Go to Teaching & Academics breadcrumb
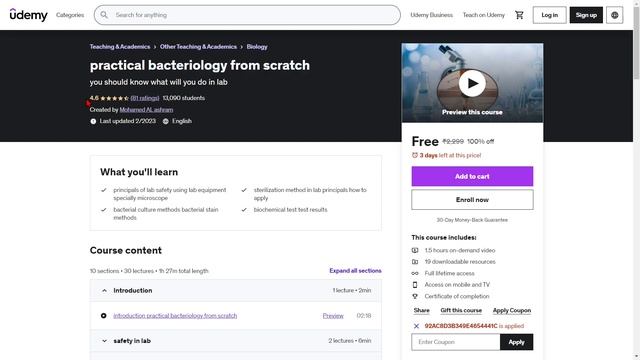 point(120,47)
